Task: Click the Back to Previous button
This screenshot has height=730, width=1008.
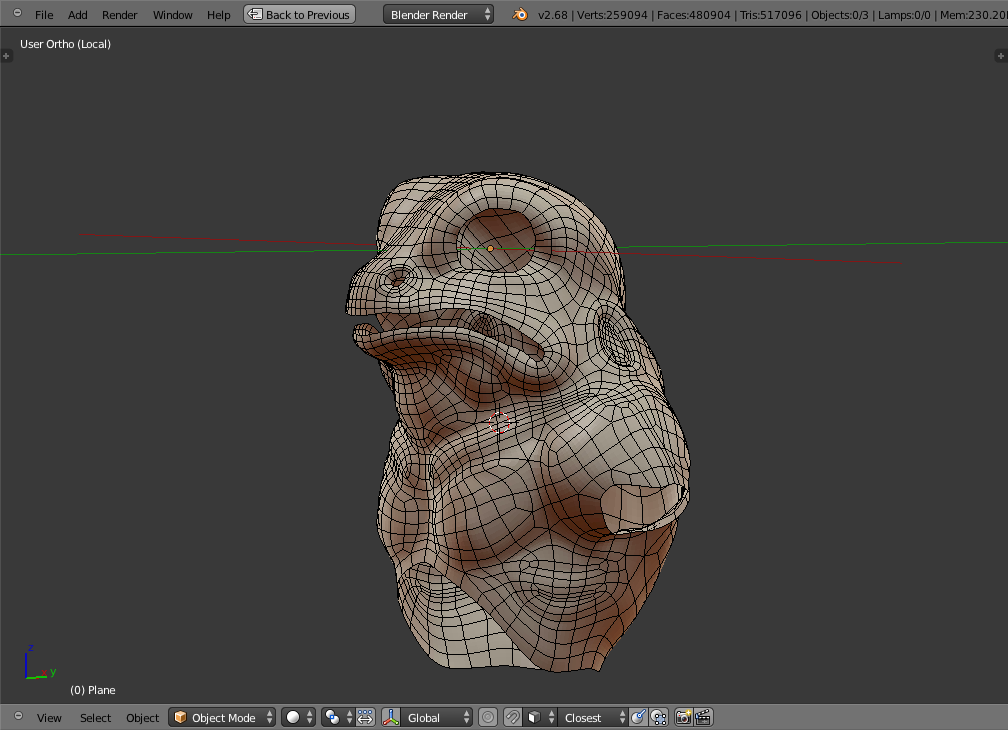Action: coord(300,15)
